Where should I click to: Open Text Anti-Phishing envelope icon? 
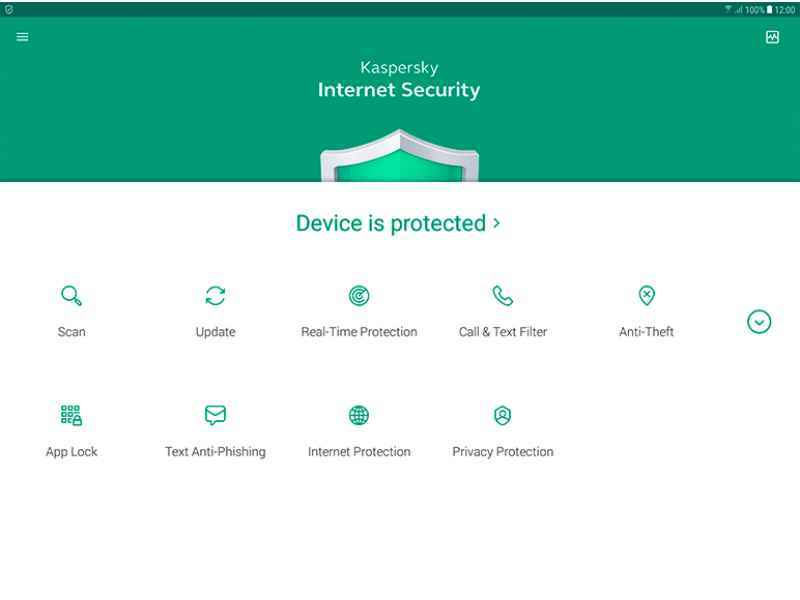pos(215,415)
